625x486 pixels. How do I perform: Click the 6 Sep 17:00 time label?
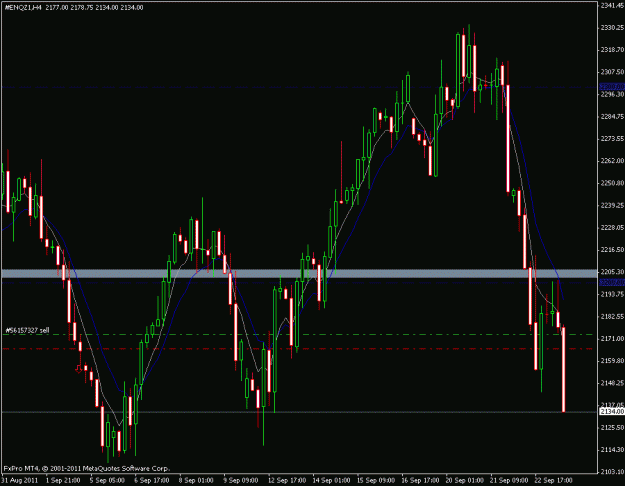(x=151, y=480)
